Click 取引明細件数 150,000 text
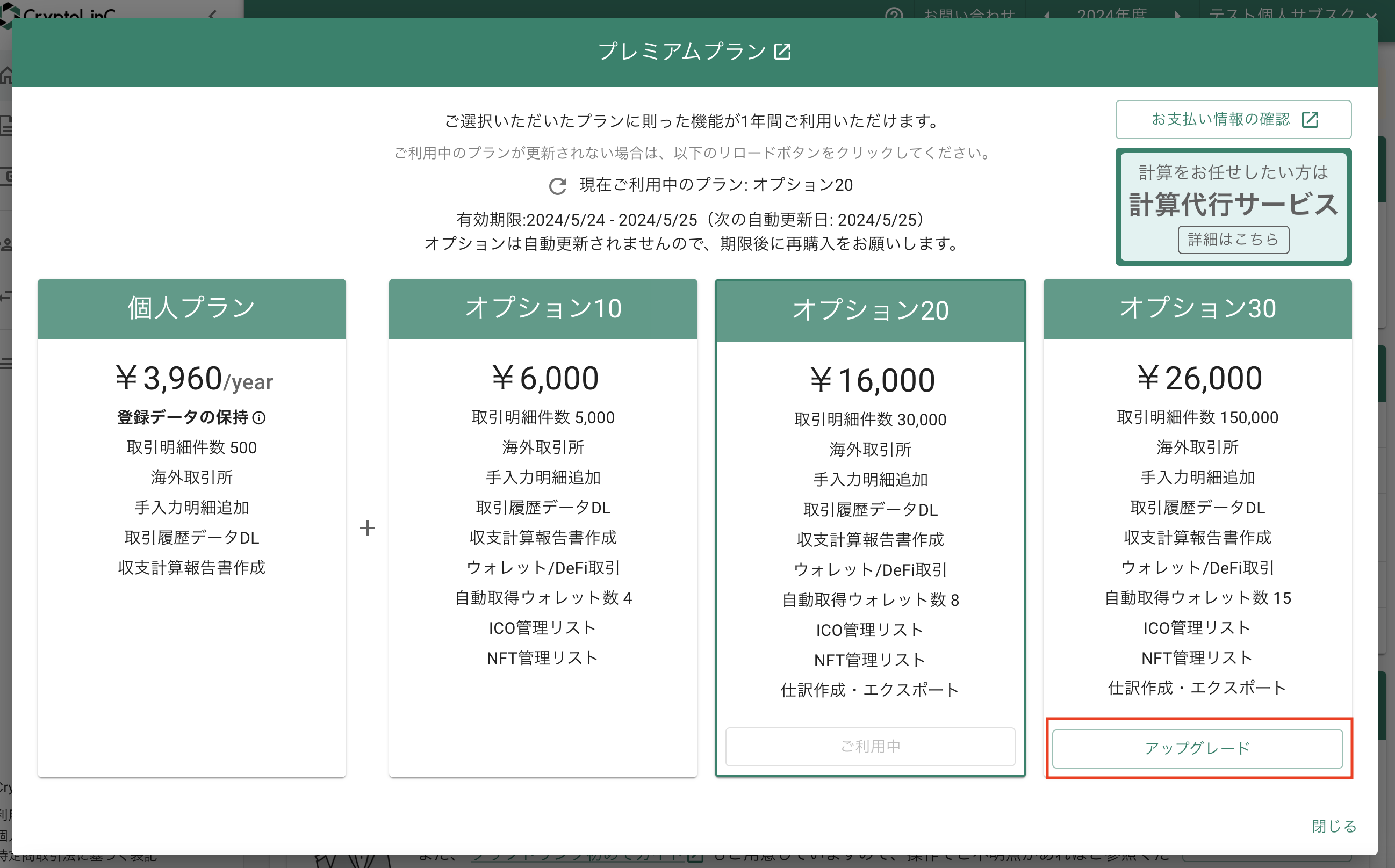Screen dimensions: 1395x868 pos(1197,418)
